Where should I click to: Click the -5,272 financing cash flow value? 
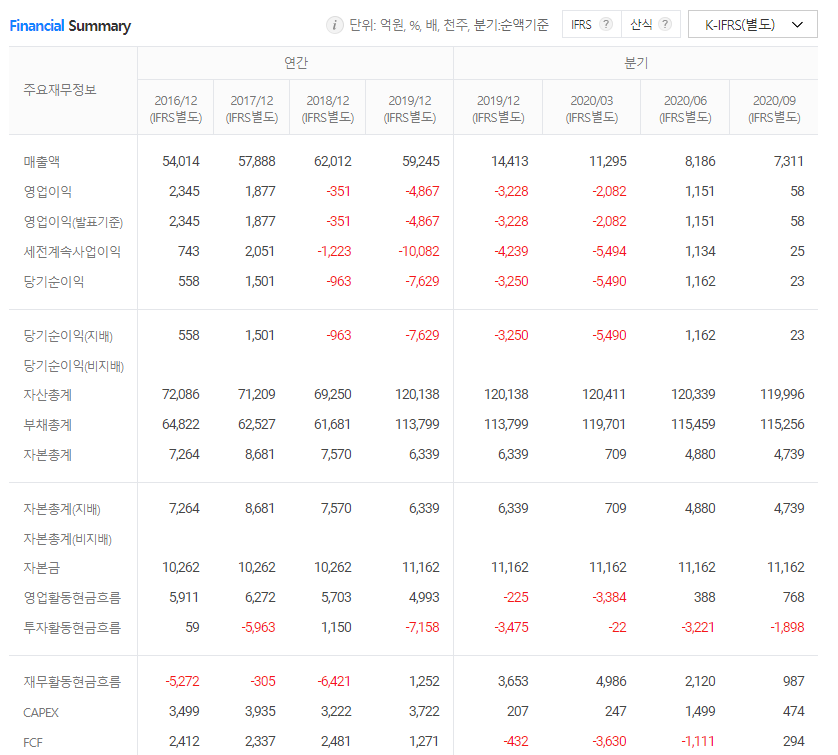coord(182,682)
